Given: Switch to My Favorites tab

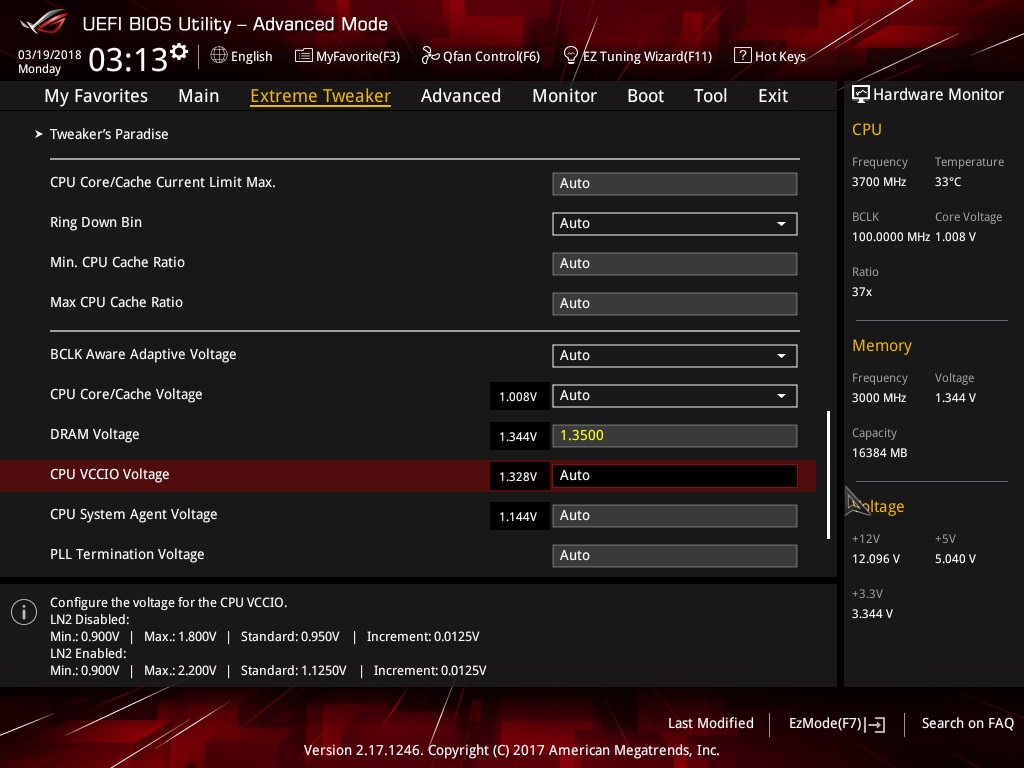Looking at the screenshot, I should click(96, 95).
